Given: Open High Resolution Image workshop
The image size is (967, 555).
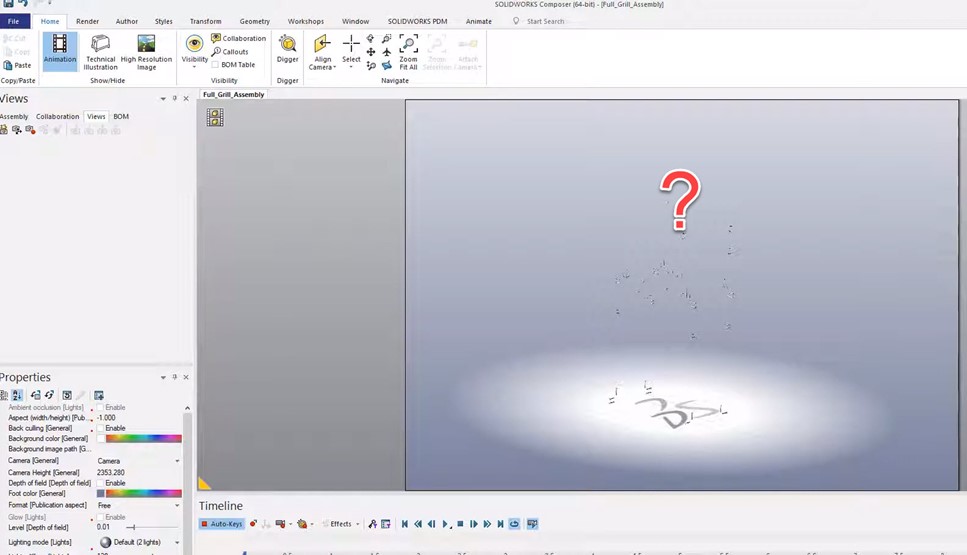Looking at the screenshot, I should point(146,52).
